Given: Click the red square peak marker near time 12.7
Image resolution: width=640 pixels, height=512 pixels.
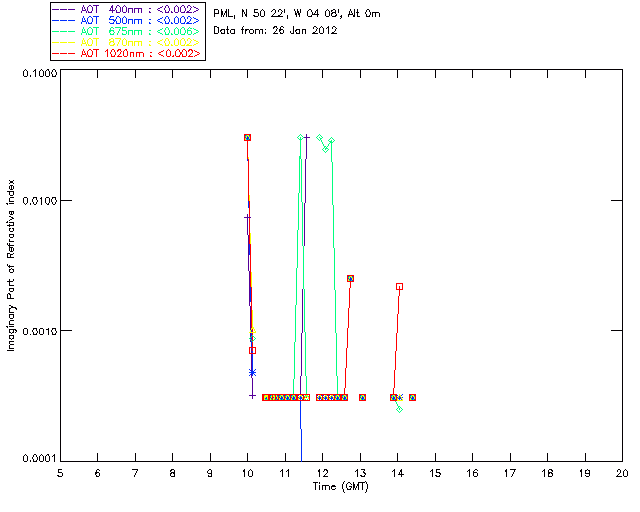Looking at the screenshot, I should (x=350, y=278).
